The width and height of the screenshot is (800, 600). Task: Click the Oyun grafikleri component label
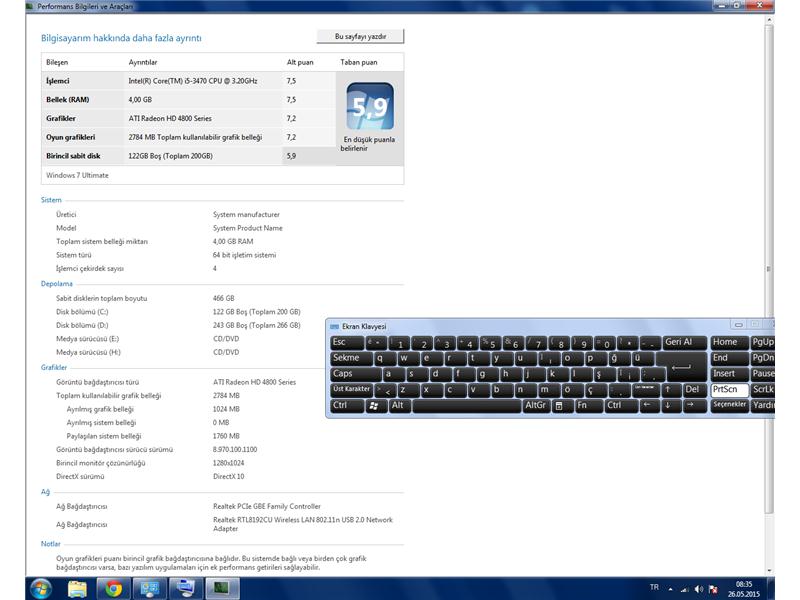click(x=70, y=137)
